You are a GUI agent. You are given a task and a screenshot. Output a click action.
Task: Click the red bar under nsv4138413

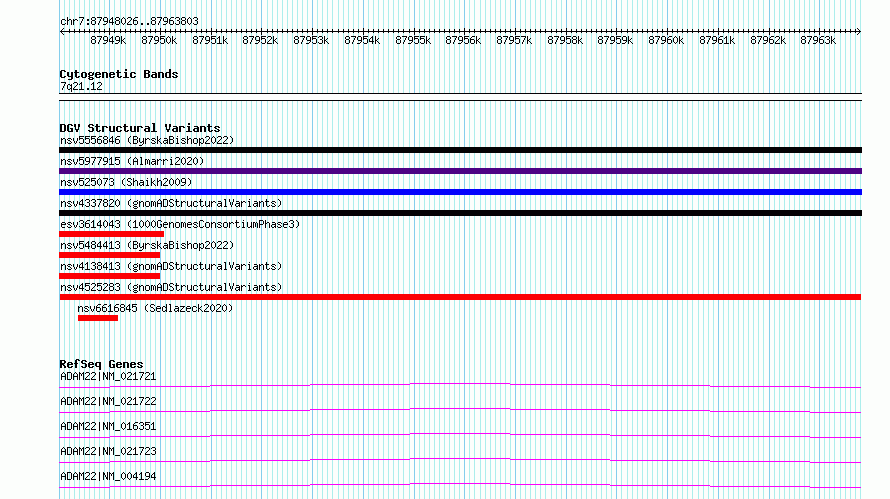pos(110,276)
